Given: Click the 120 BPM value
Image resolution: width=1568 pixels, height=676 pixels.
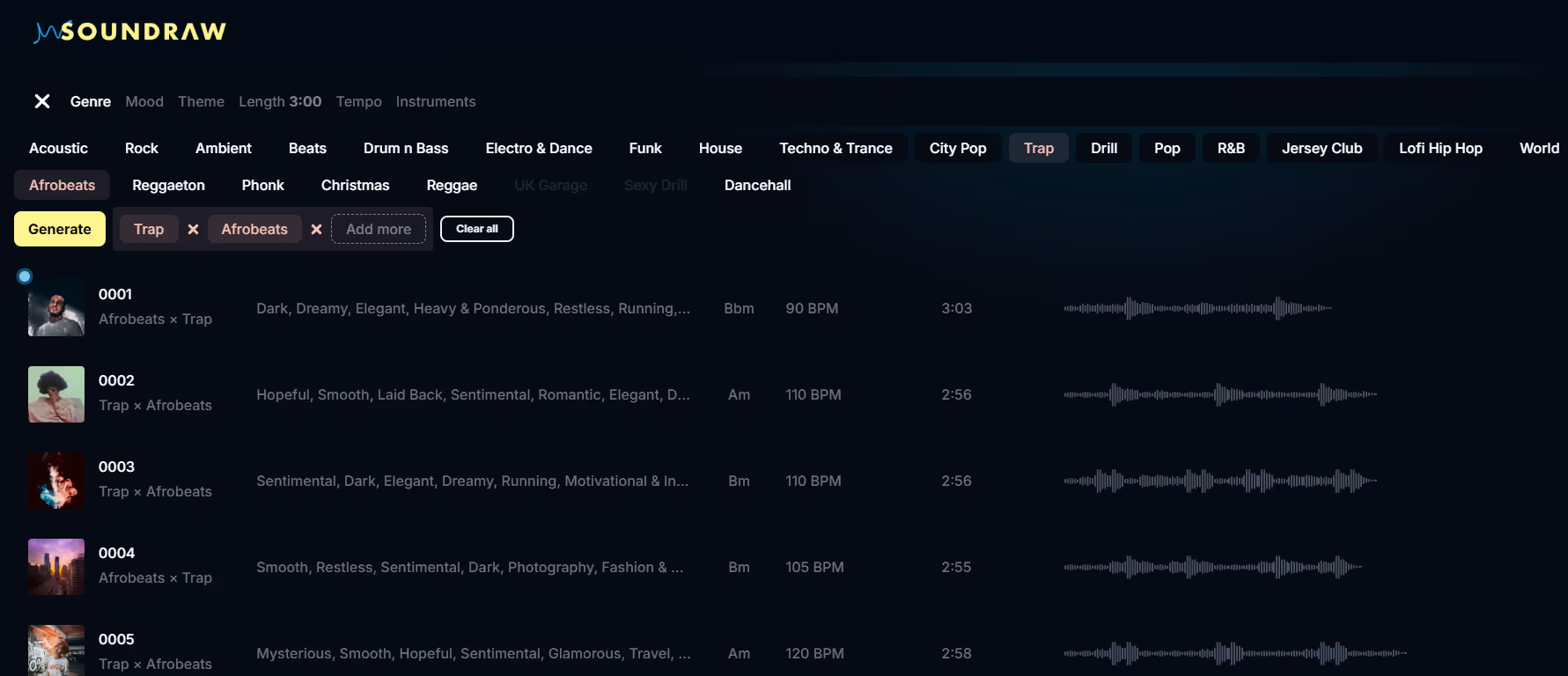Looking at the screenshot, I should point(814,653).
